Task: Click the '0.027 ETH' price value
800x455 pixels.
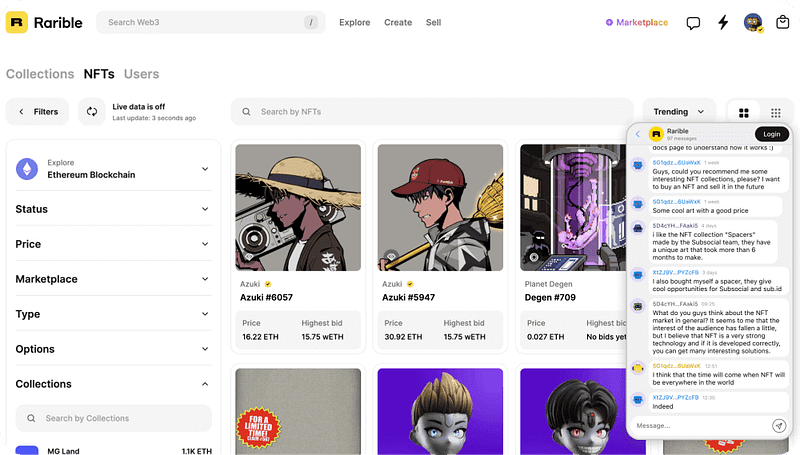Action: tap(545, 337)
